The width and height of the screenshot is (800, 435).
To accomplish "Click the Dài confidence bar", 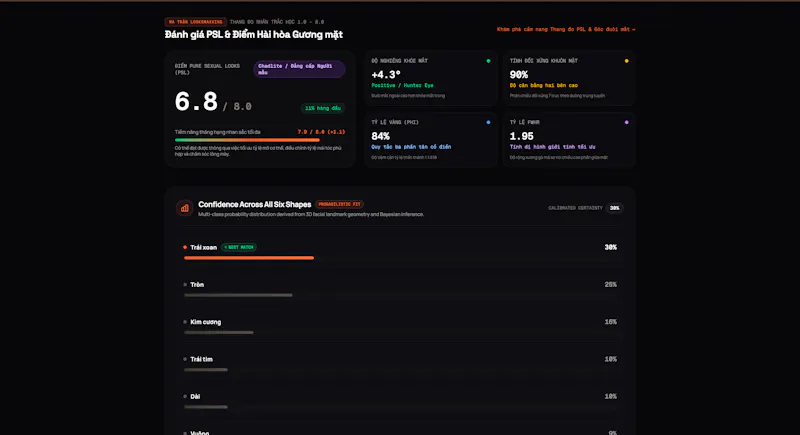I will tap(206, 407).
